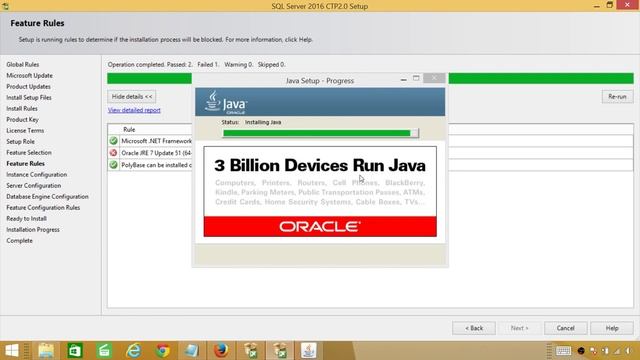This screenshot has height=360, width=640.
Task: Select Feature Selection step
Action: click(29, 153)
